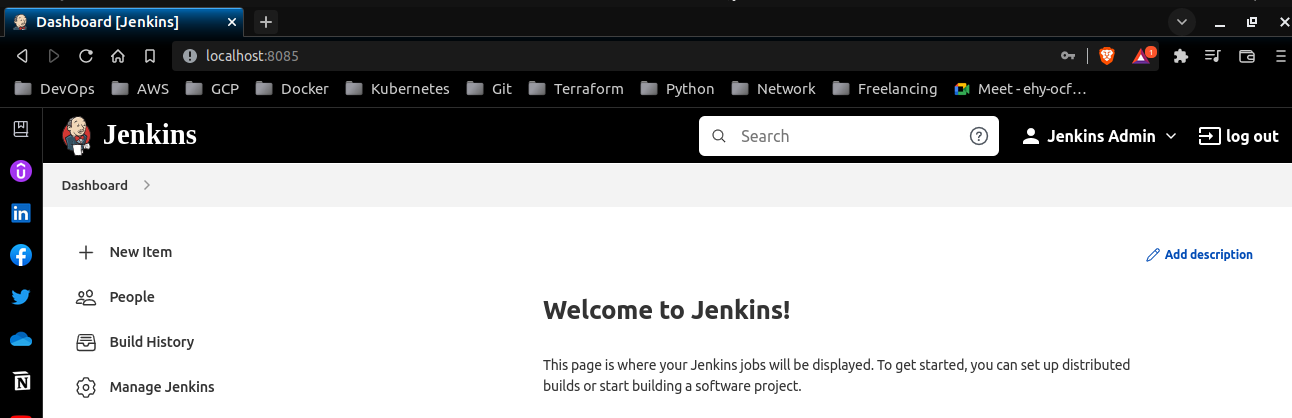
Task: Open the Python bookmarks folder
Action: tap(677, 89)
